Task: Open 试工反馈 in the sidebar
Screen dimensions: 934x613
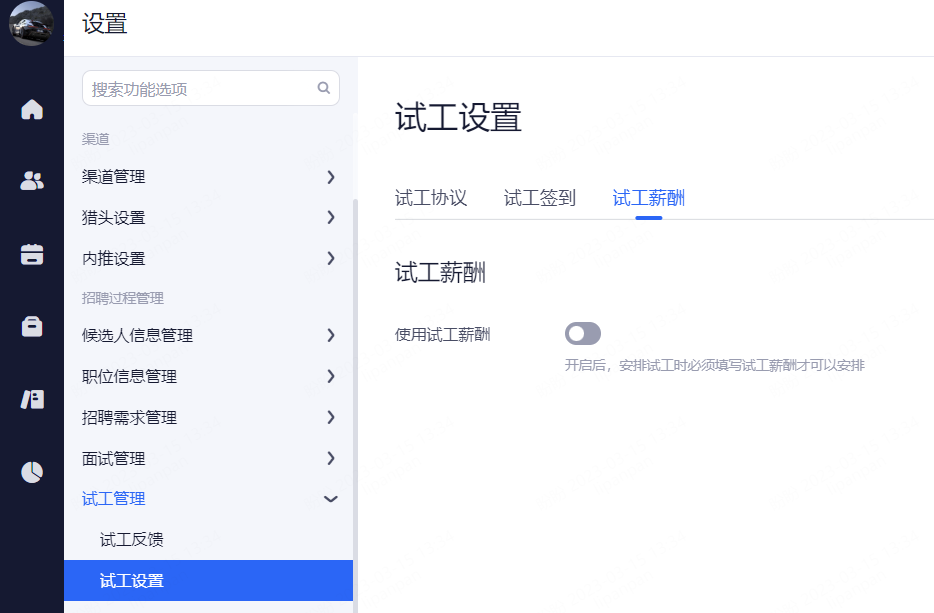Action: tap(132, 540)
